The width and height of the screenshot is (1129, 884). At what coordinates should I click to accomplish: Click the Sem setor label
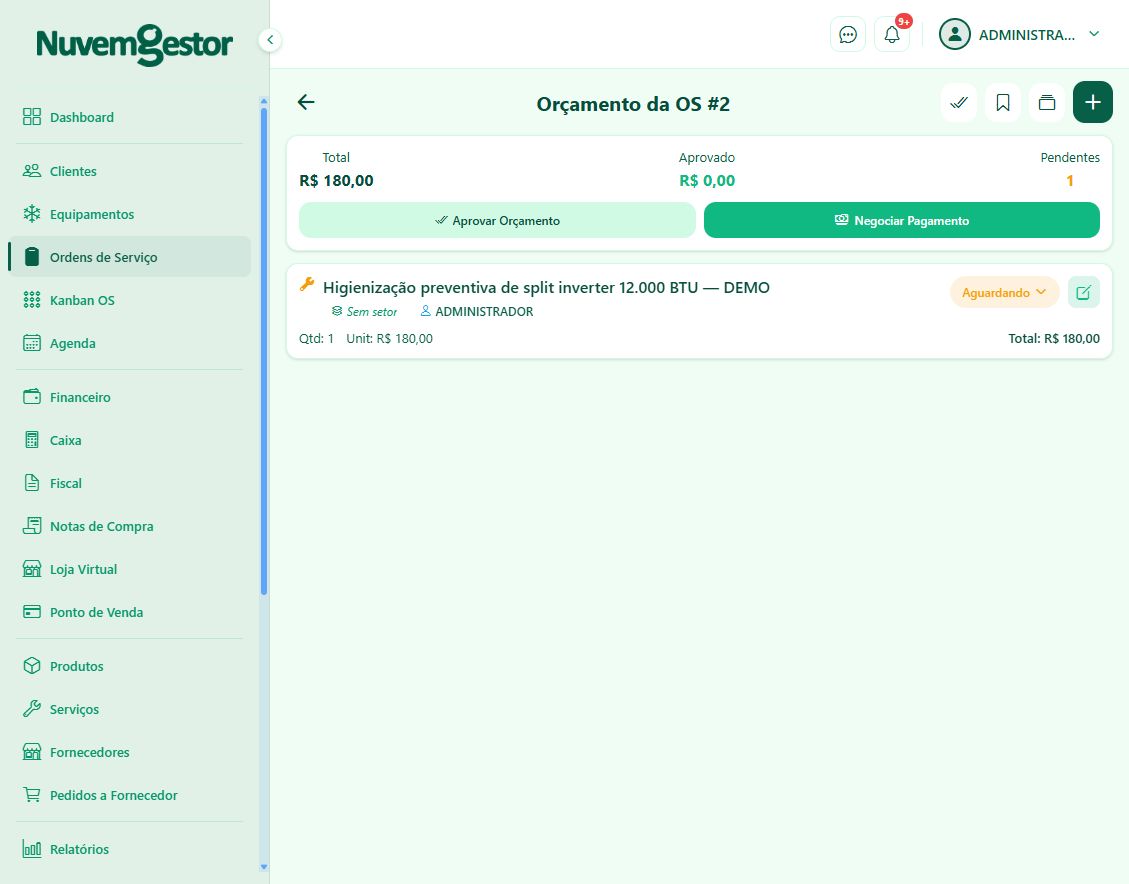coord(372,312)
